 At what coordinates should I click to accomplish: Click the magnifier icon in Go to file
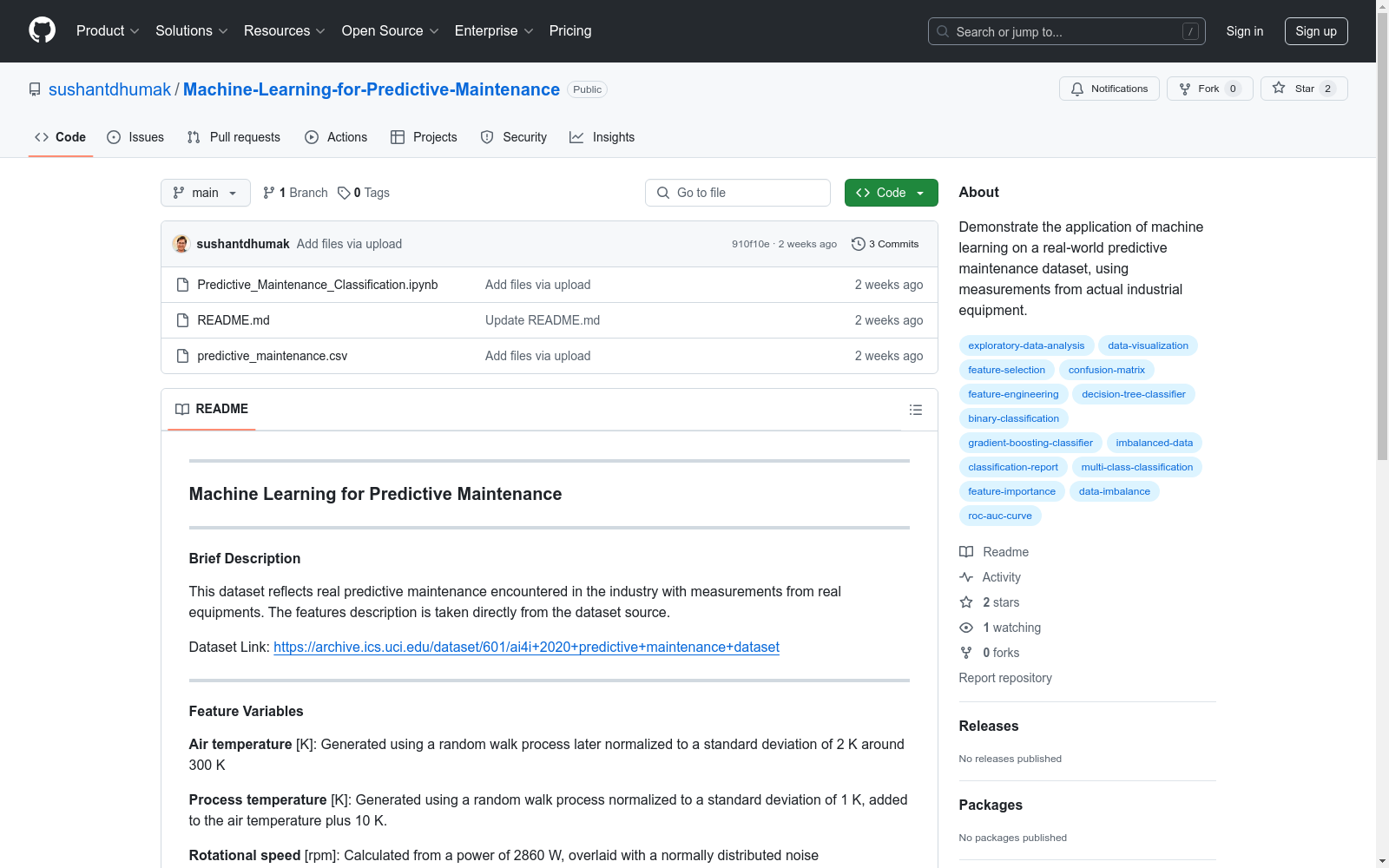click(663, 193)
